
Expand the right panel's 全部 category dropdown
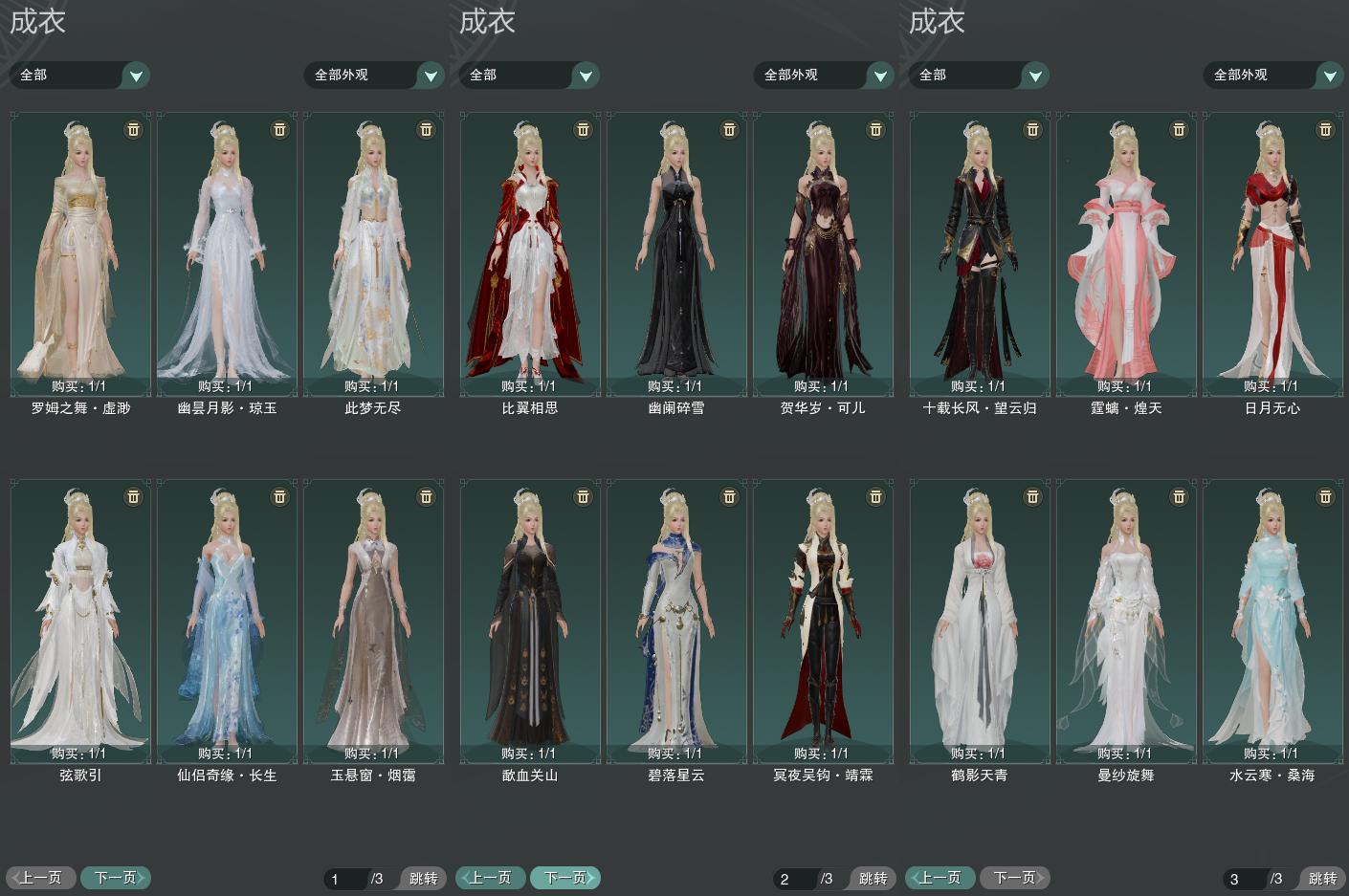[979, 75]
